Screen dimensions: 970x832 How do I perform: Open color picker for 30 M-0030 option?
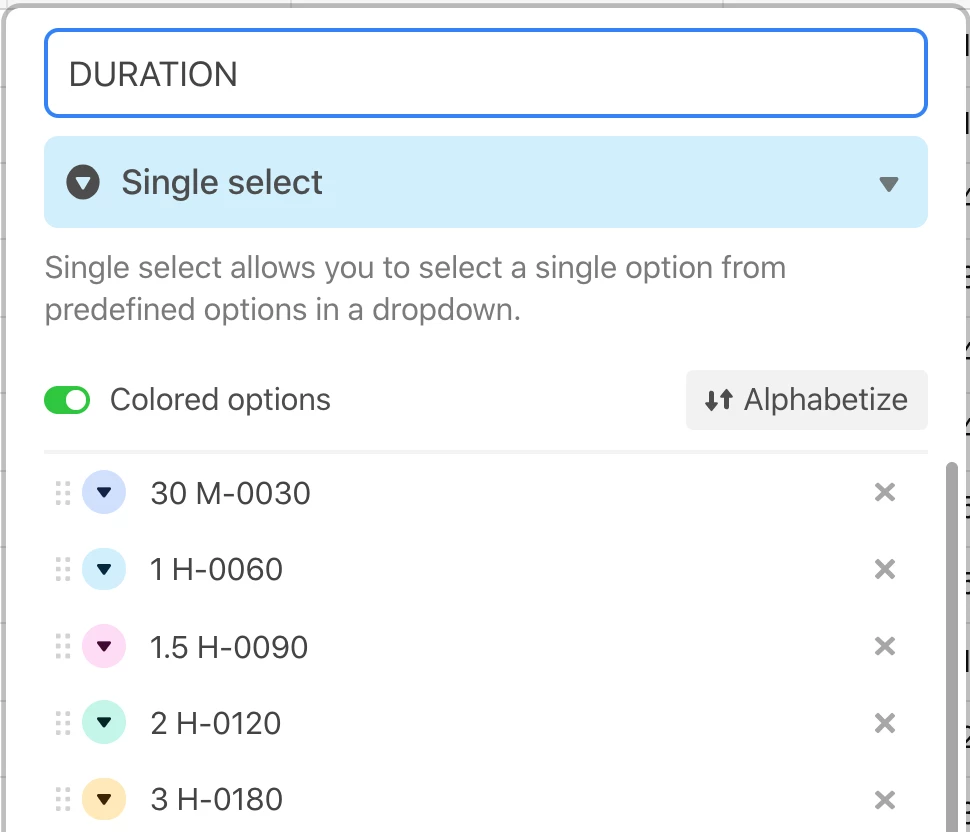pyautogui.click(x=104, y=492)
